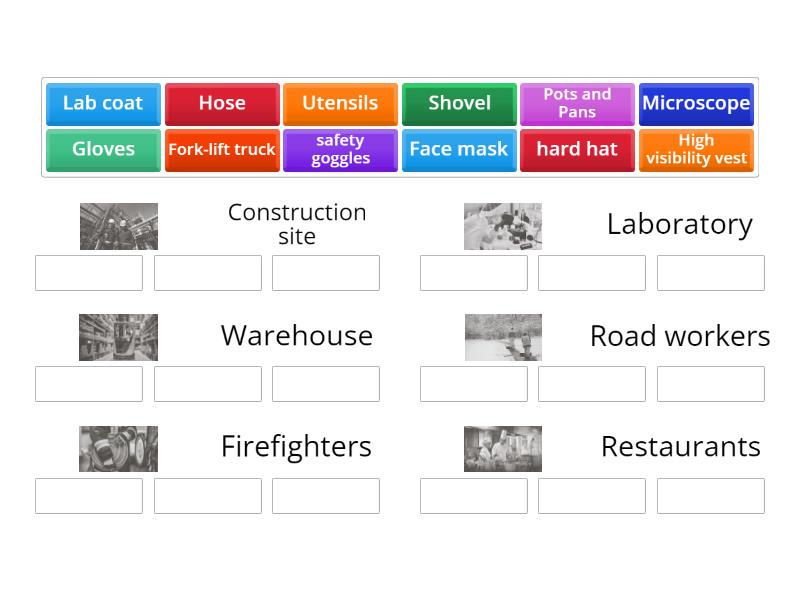Image resolution: width=800 pixels, height=600 pixels.
Task: Pick the Face mask tile
Action: (459, 149)
